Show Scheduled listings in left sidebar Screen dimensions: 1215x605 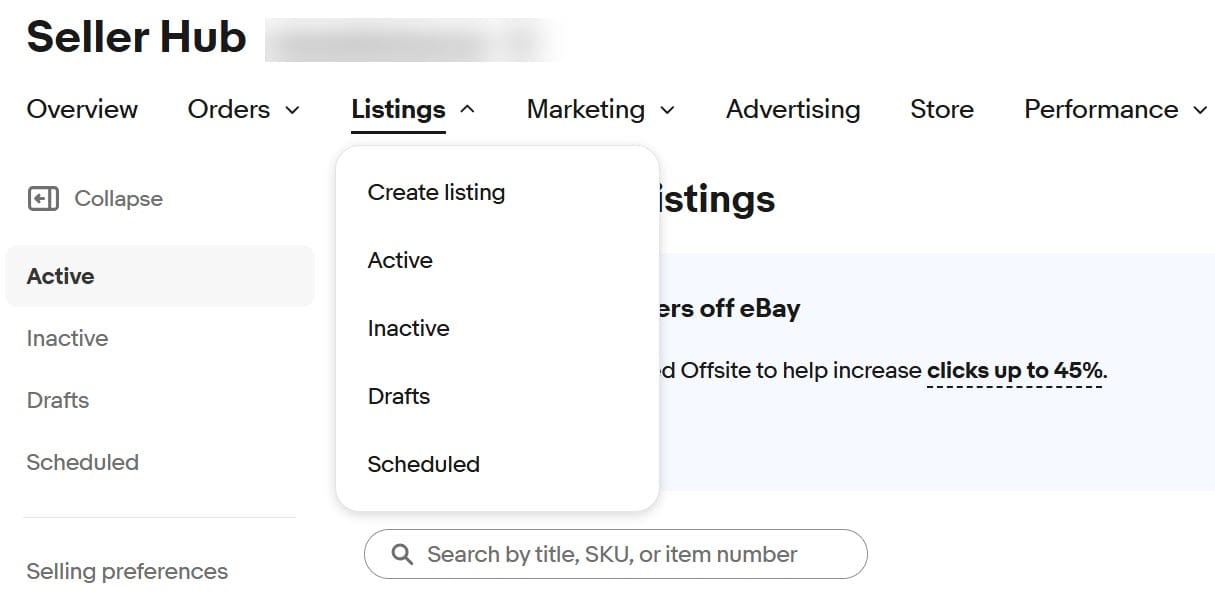point(82,462)
